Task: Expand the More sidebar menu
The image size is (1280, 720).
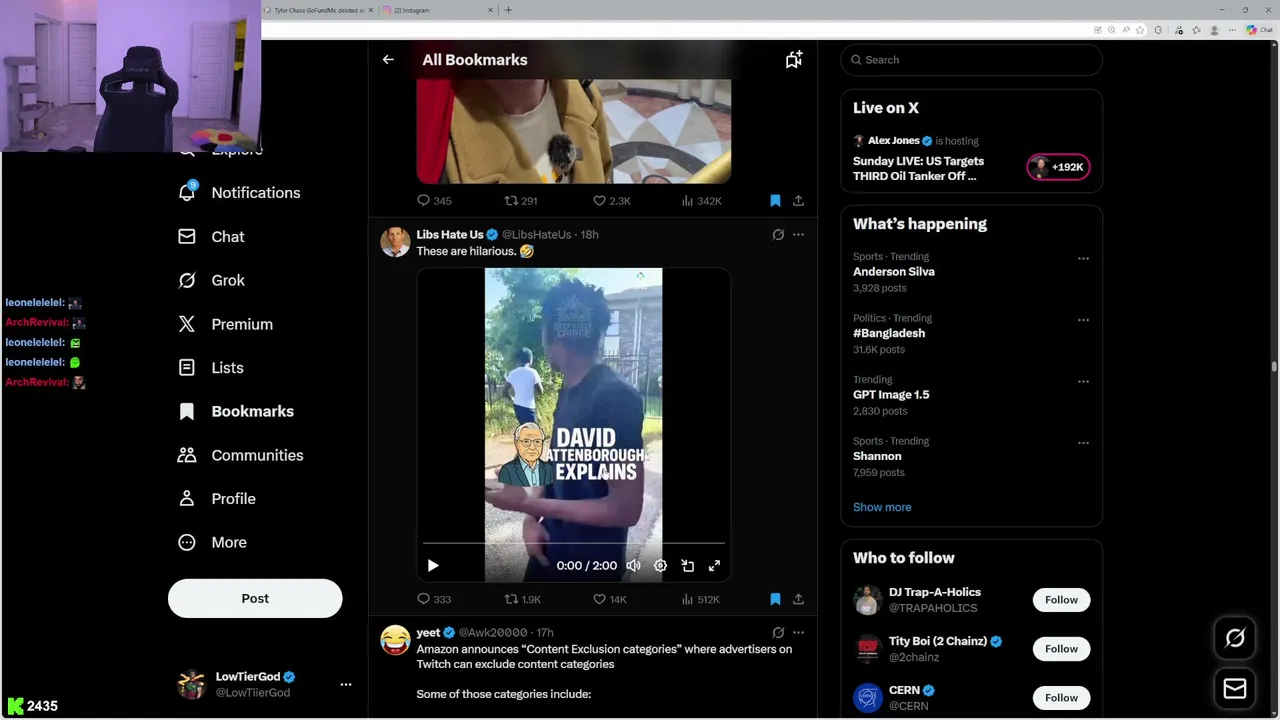Action: (212, 542)
